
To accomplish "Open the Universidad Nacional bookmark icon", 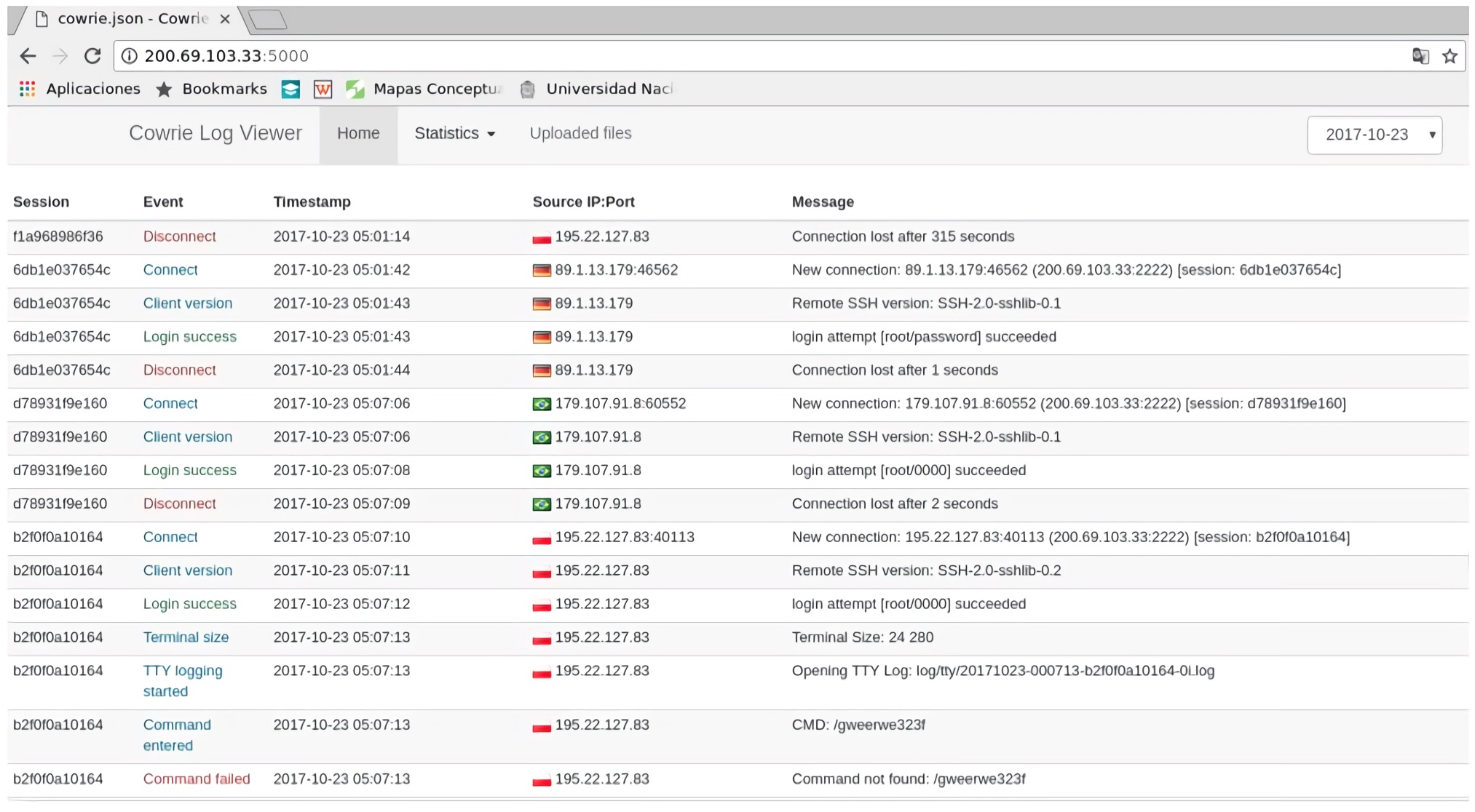I will pos(528,89).
